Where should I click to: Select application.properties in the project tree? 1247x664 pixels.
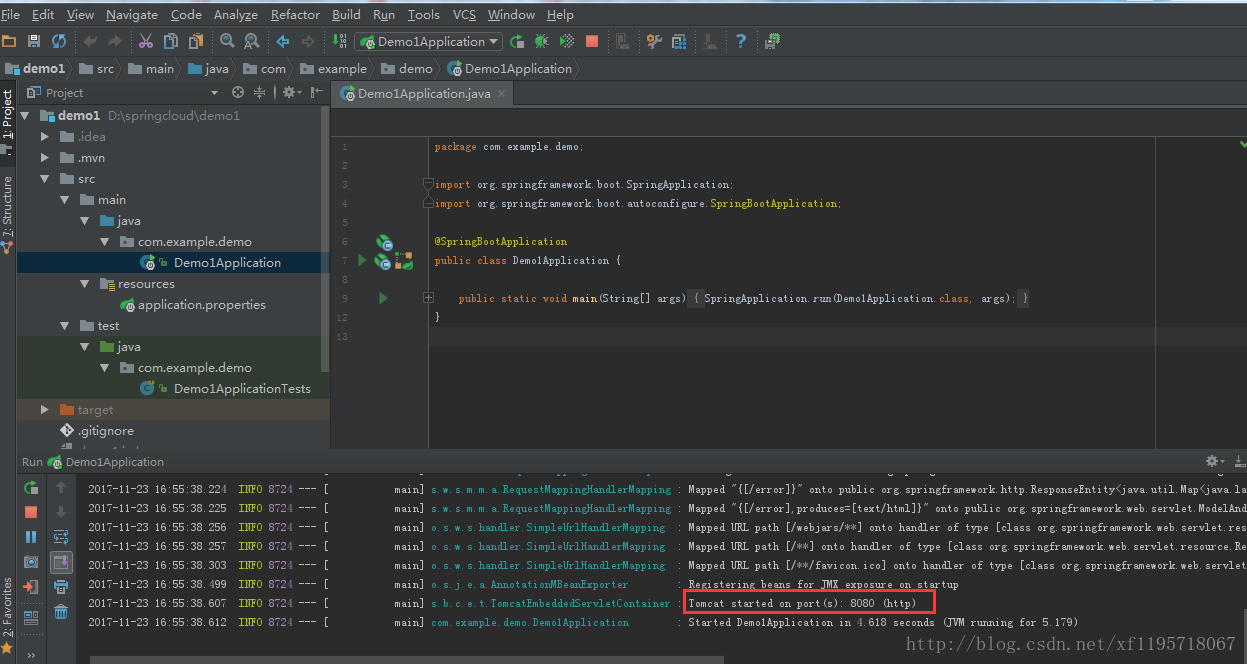tap(202, 304)
